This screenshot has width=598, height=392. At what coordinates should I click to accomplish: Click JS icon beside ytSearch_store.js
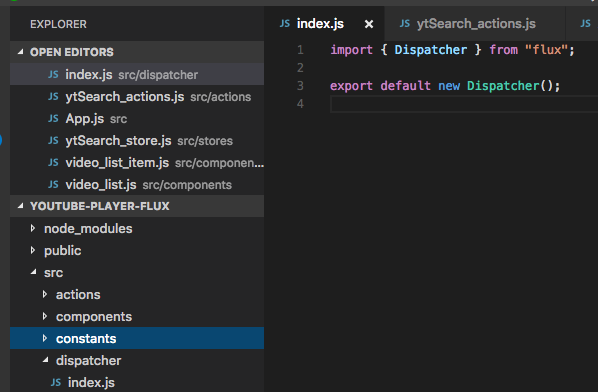[x=53, y=141]
